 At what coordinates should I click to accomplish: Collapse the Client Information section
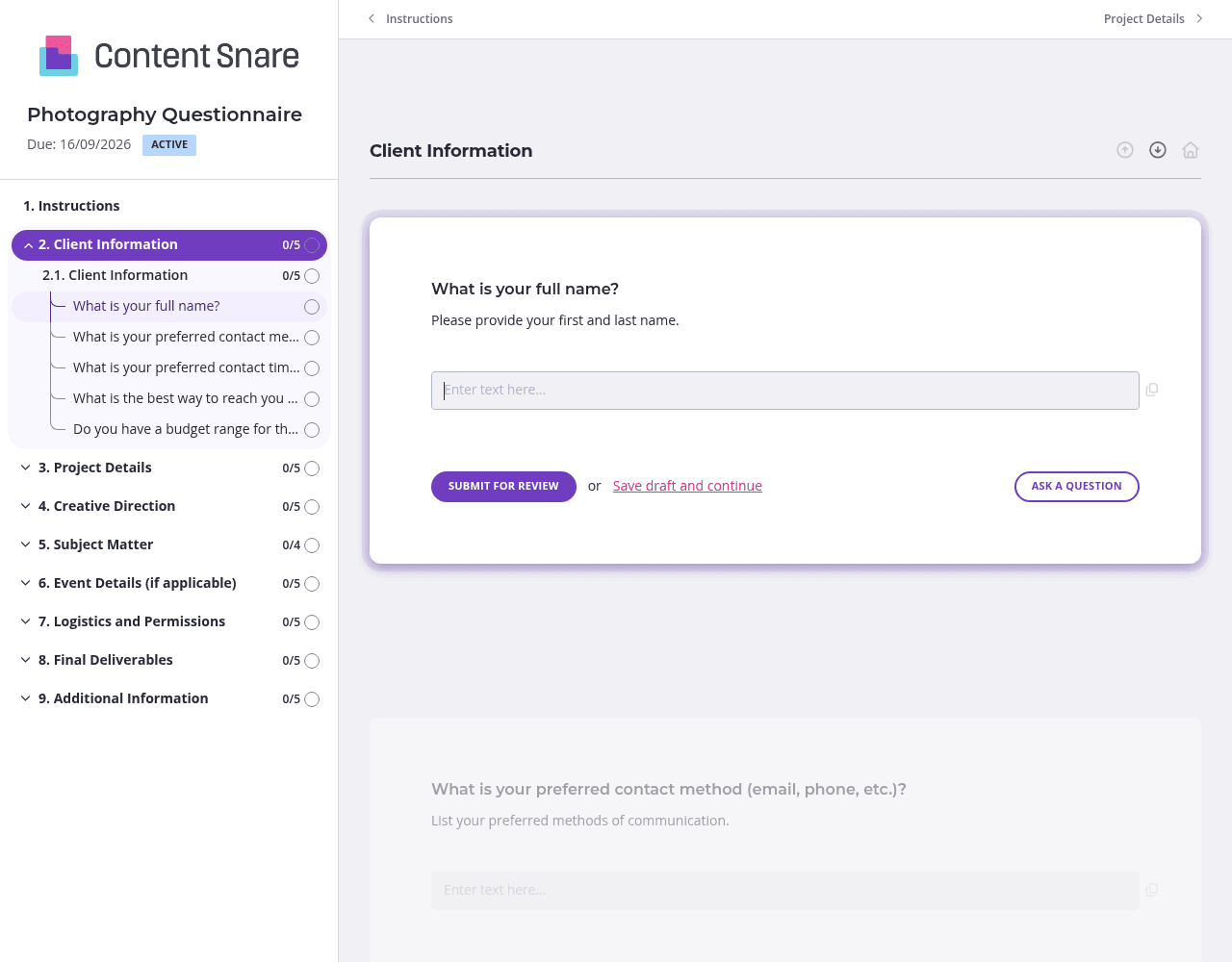click(x=29, y=245)
